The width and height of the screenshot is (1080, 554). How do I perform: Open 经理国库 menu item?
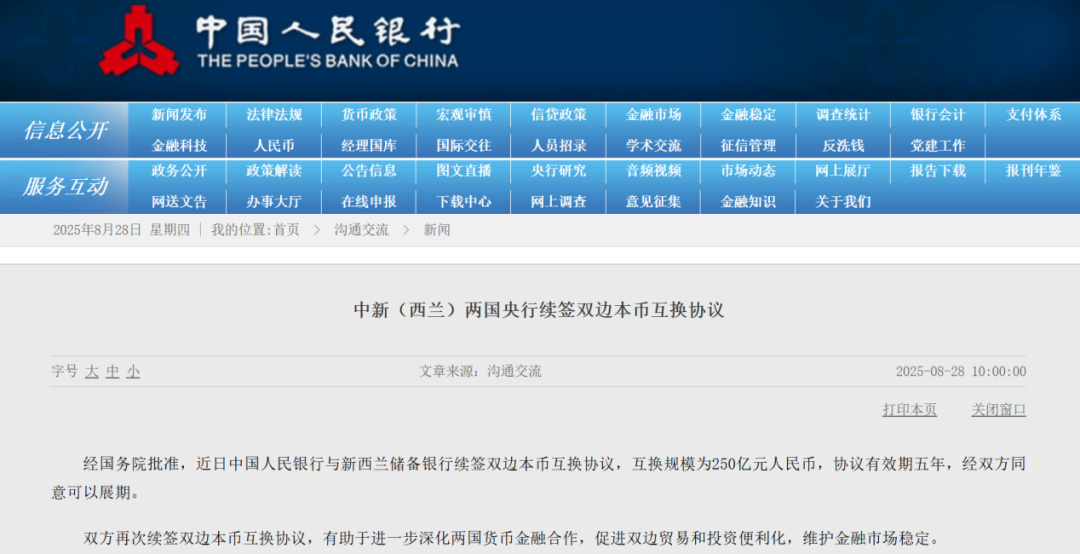(369, 145)
